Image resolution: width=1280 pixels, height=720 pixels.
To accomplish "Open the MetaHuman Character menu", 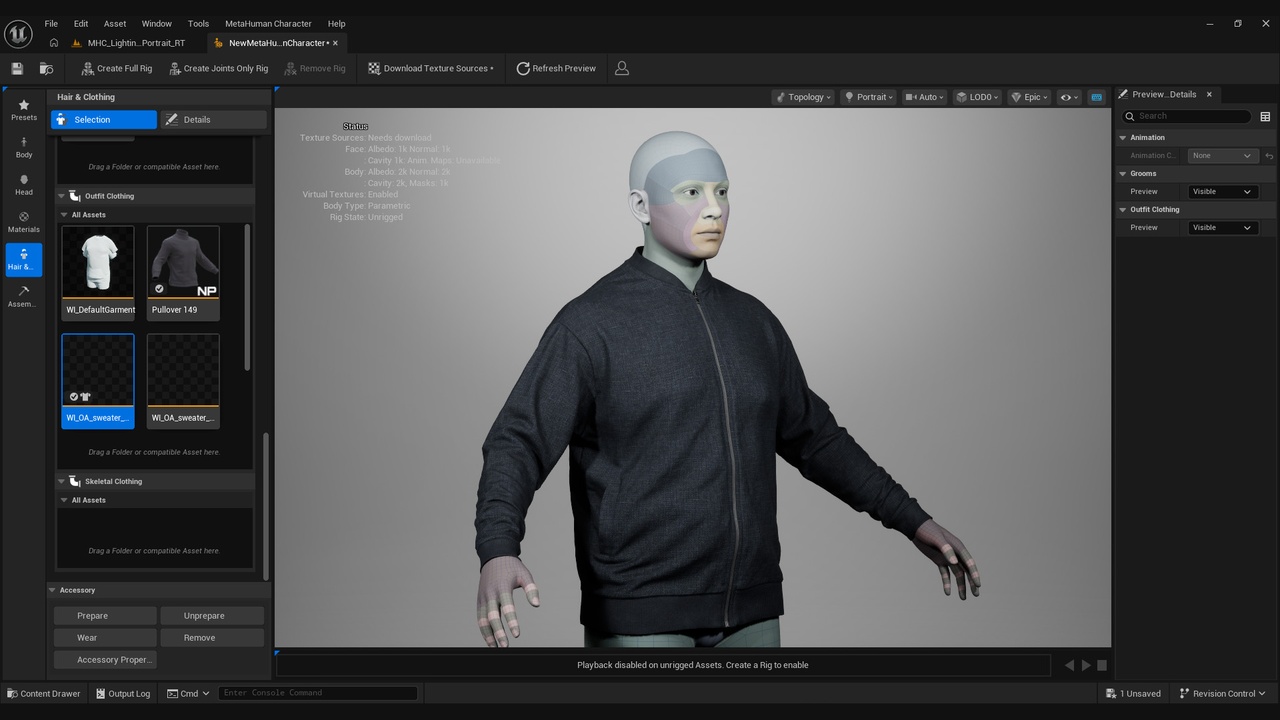I will tap(268, 23).
